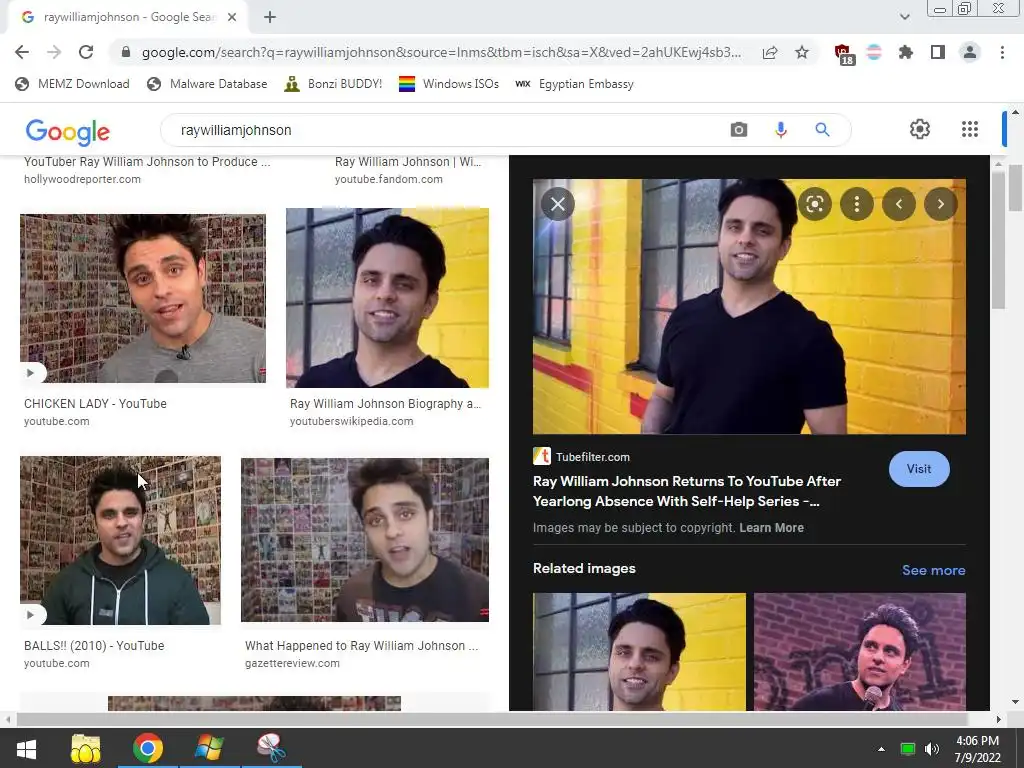Open preview image three-dot options
This screenshot has height=768, width=1024.
click(857, 204)
